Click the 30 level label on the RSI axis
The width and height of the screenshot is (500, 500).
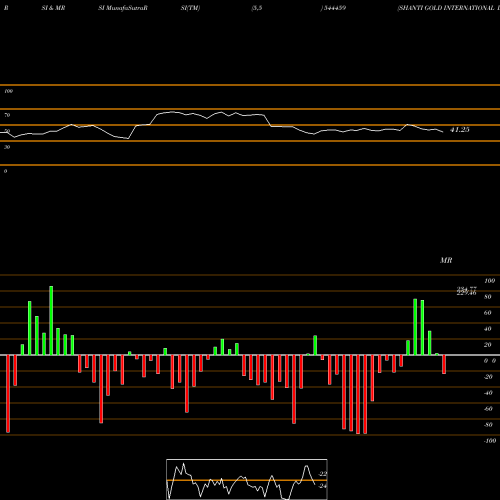pos(7,147)
